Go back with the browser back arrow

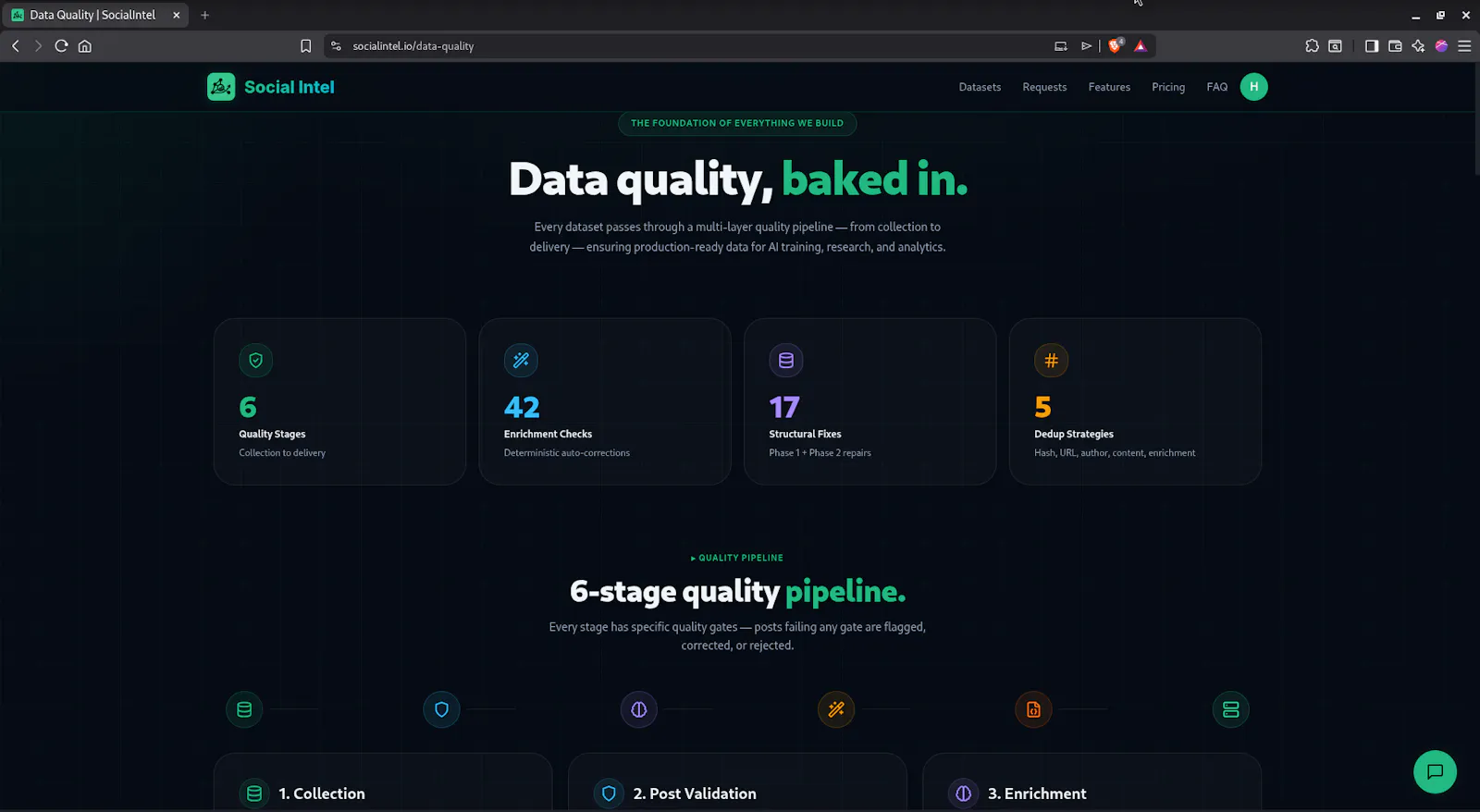16,46
